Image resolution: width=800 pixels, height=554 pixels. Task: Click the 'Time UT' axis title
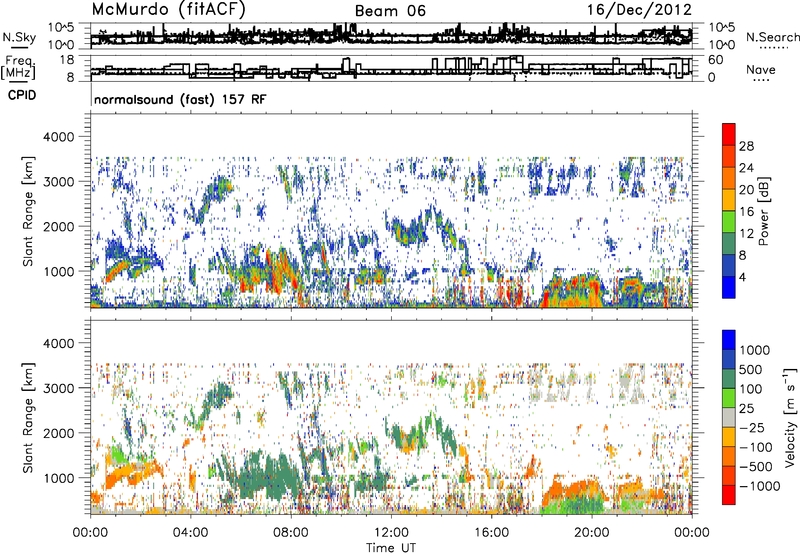(391, 548)
